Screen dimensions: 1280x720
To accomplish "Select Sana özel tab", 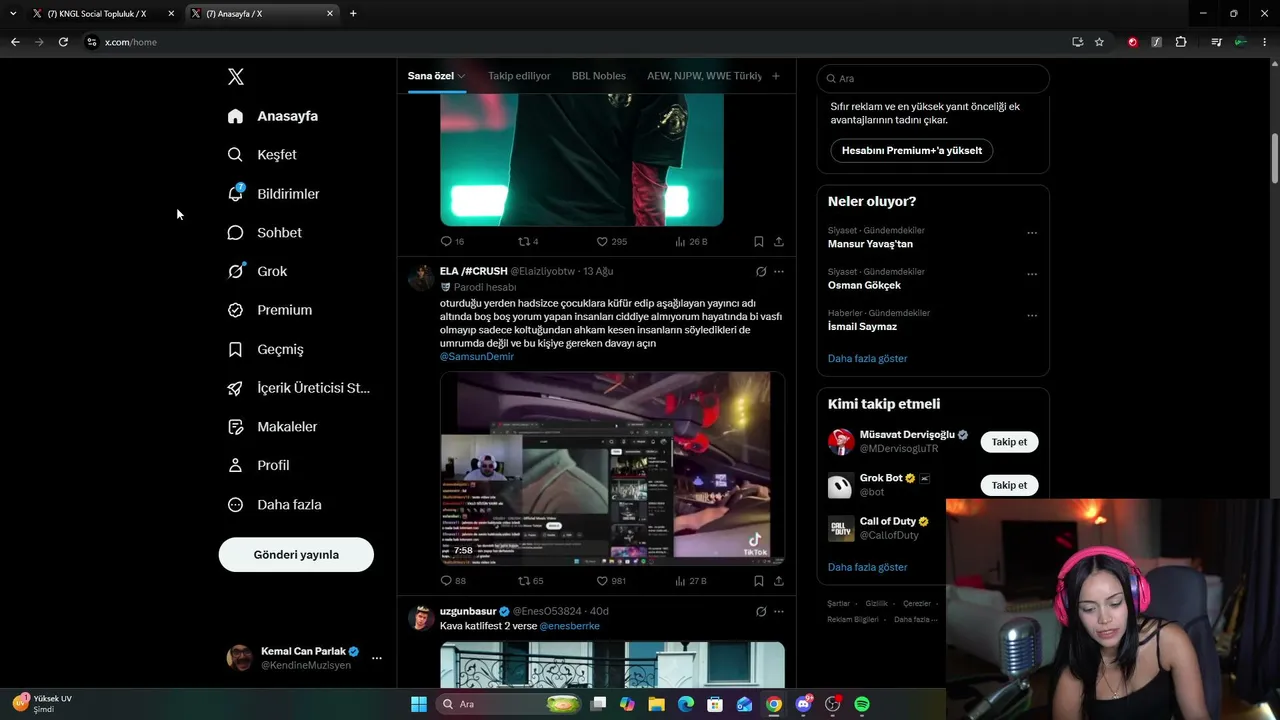I will (x=430, y=76).
